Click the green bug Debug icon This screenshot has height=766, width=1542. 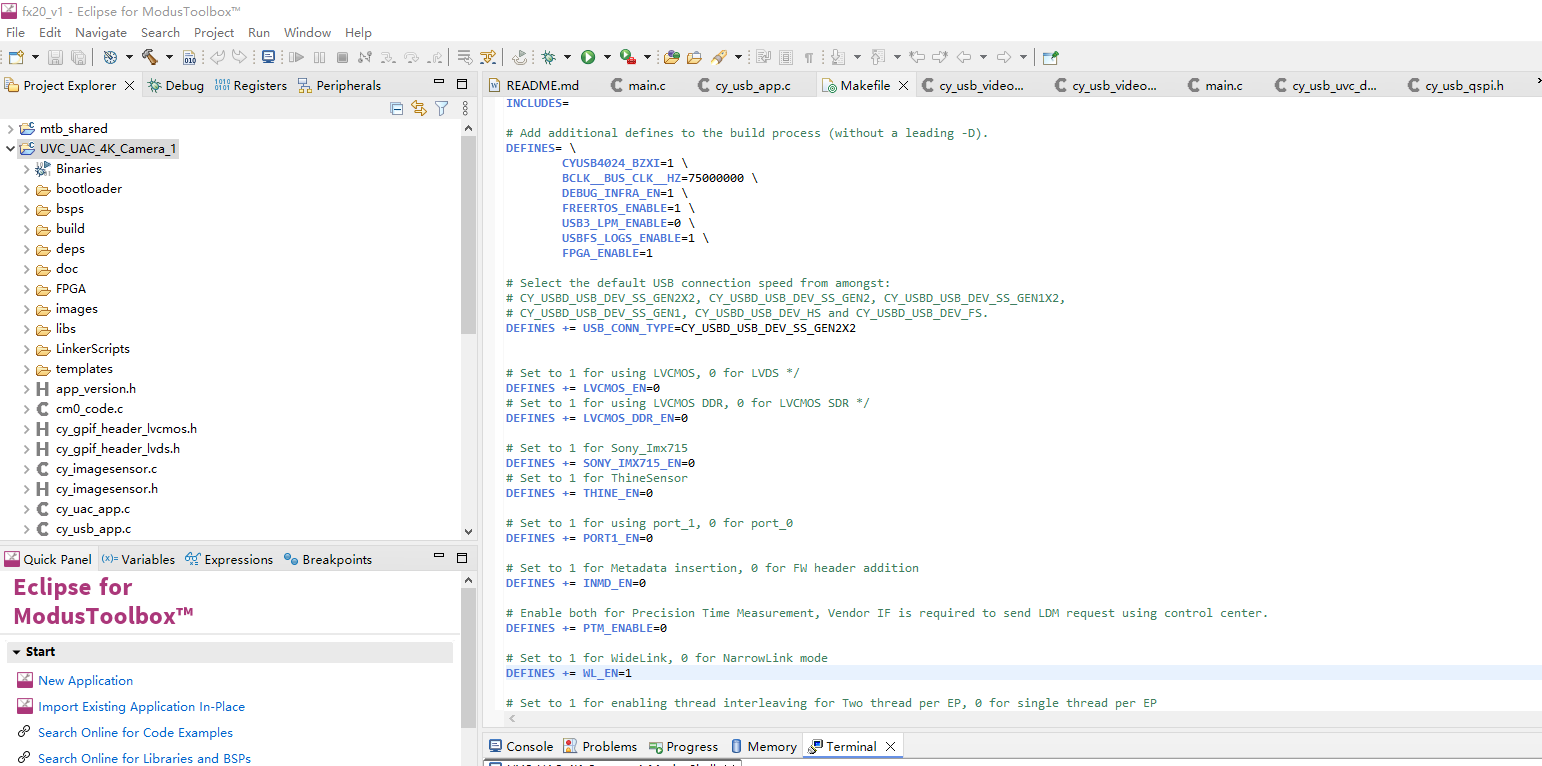point(548,57)
